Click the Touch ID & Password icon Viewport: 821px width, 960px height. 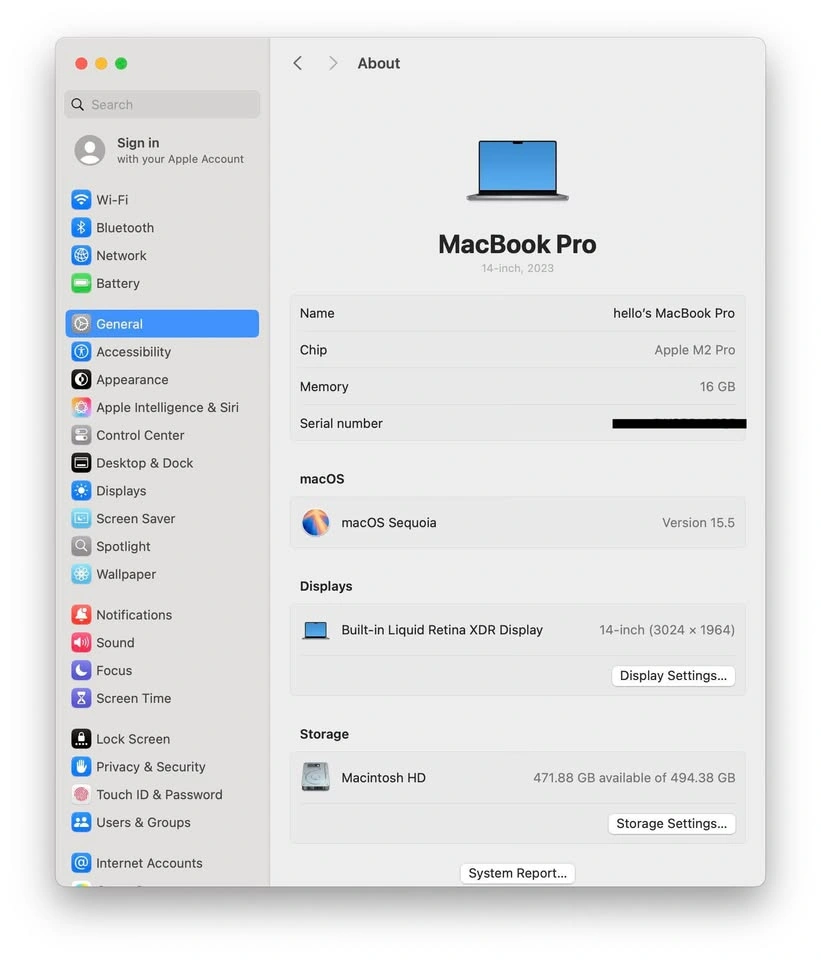81,795
